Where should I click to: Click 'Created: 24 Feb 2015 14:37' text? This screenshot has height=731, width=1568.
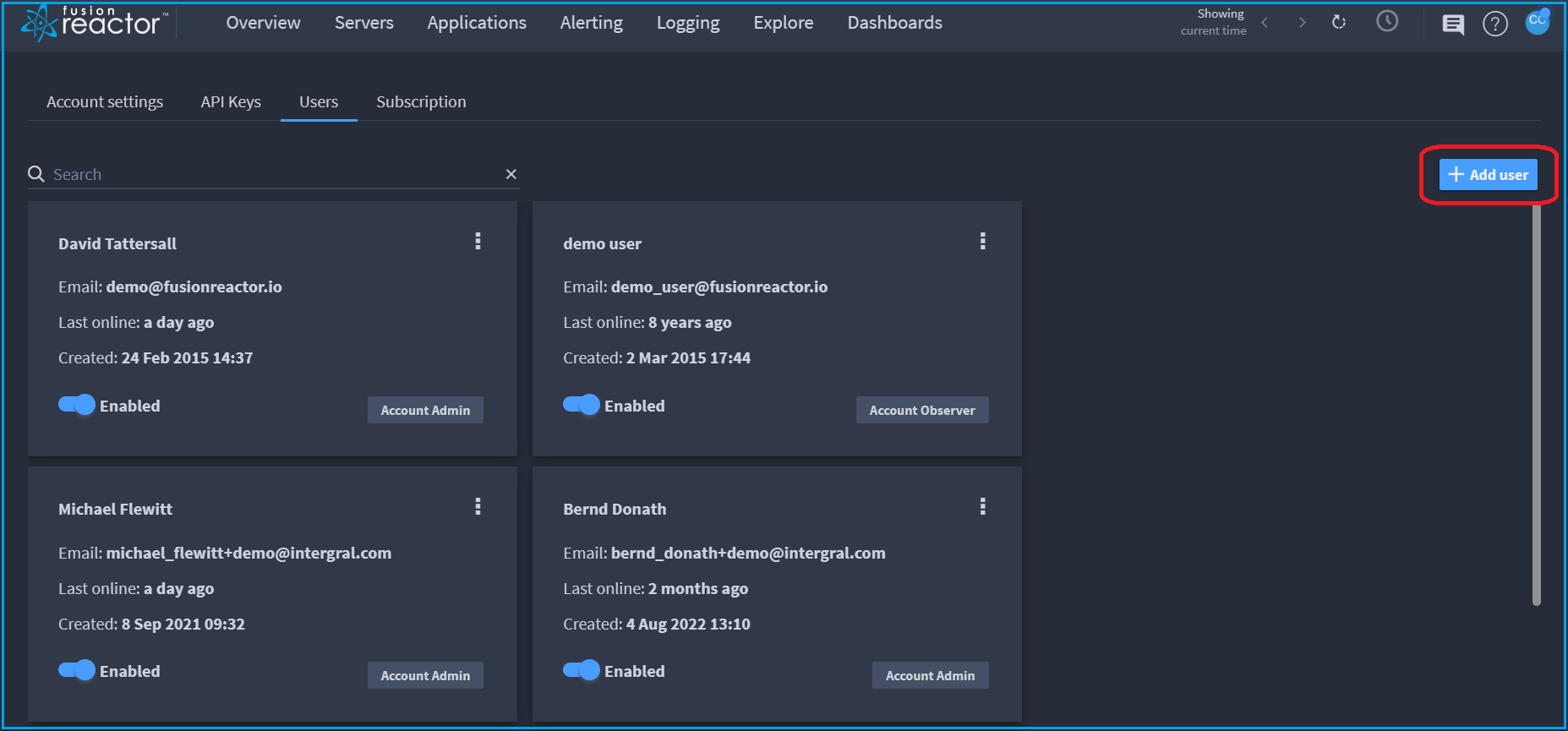click(x=156, y=357)
